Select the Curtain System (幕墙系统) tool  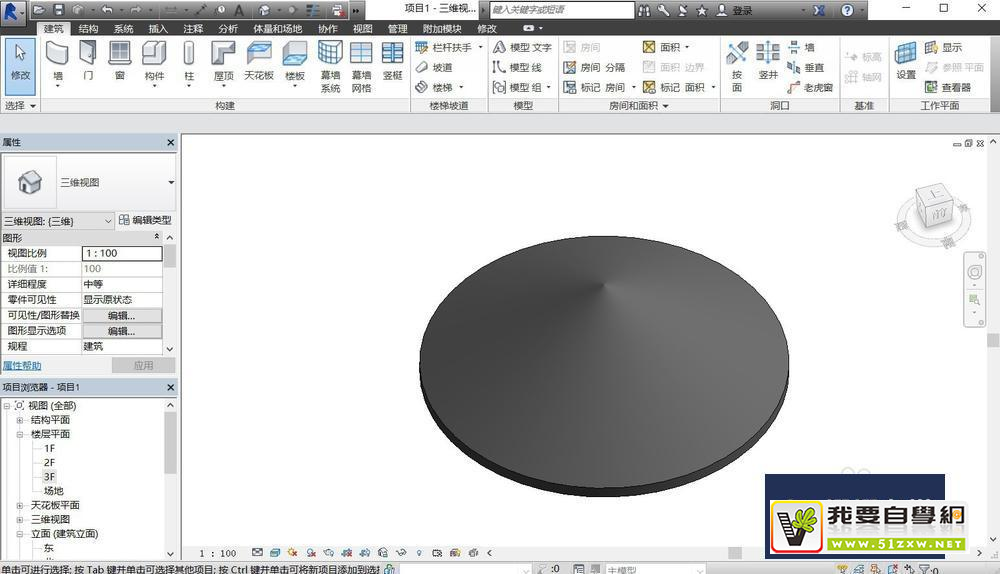point(330,66)
